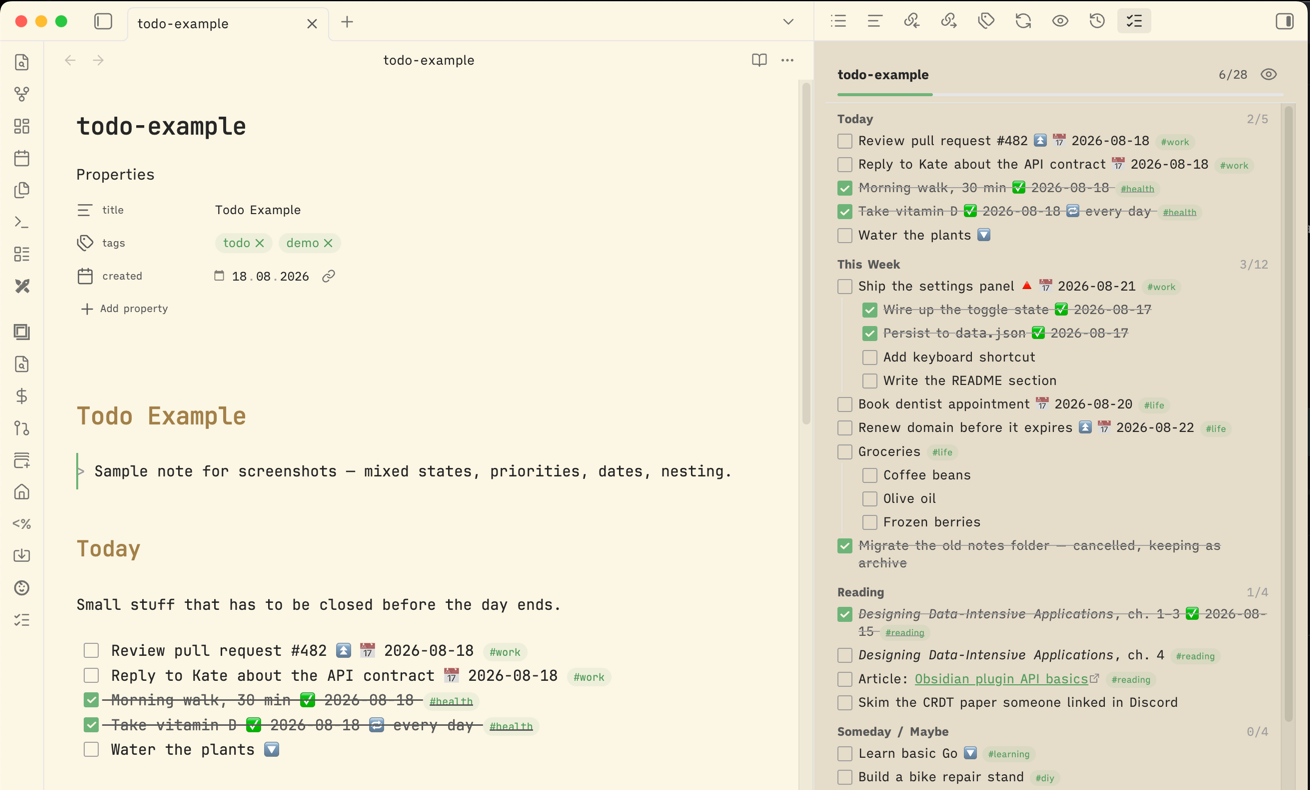Image resolution: width=1310 pixels, height=790 pixels.
Task: Toggle the right sidebar
Action: [x=1285, y=21]
